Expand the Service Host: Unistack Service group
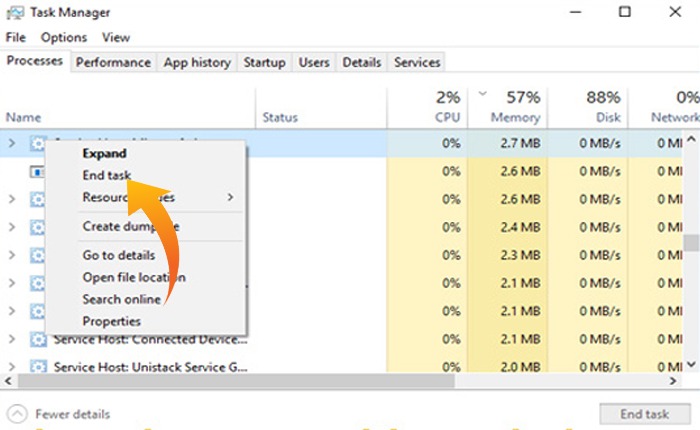This screenshot has height=430, width=700. (x=12, y=368)
